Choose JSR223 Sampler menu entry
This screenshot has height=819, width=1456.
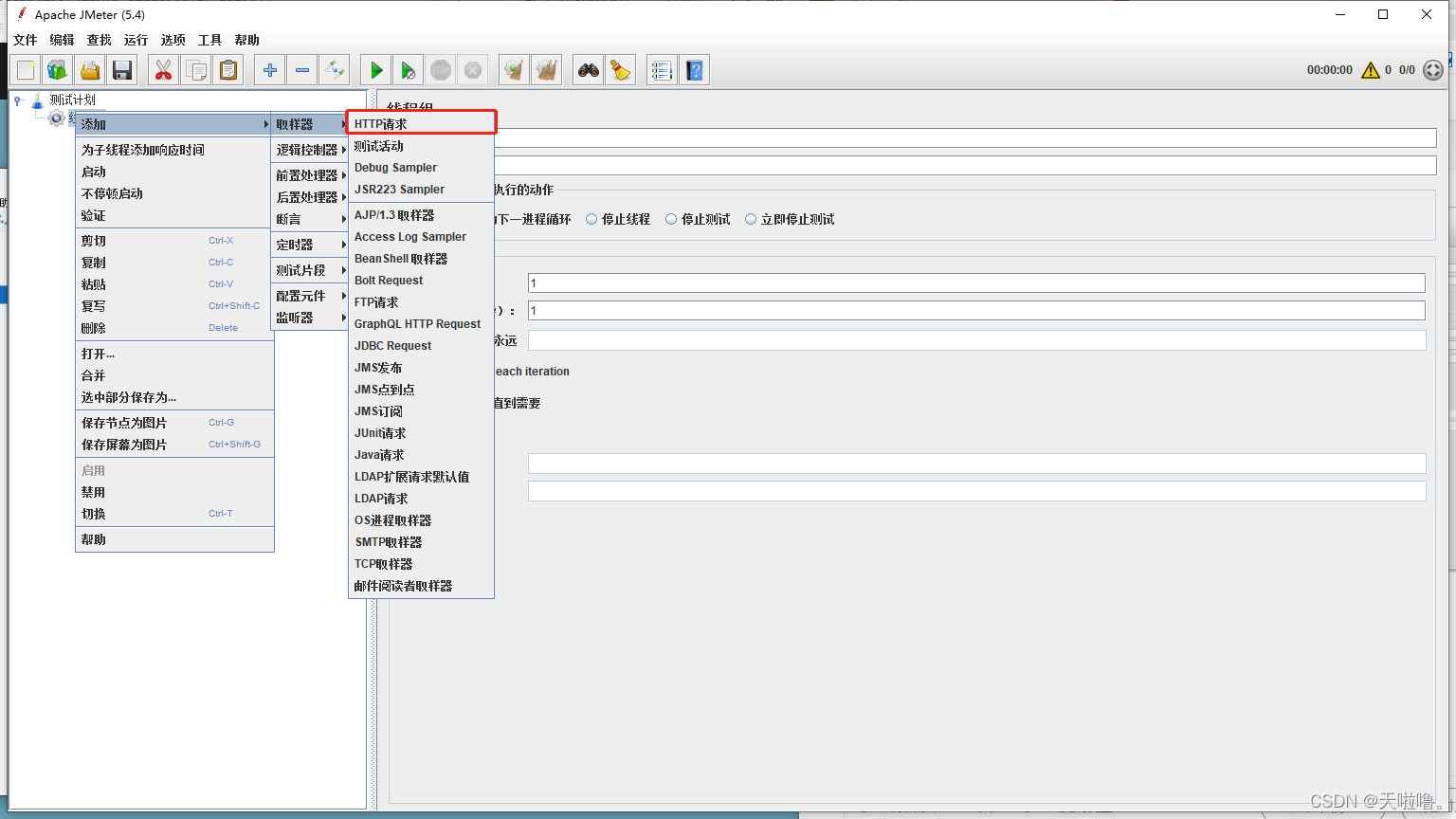421,190
